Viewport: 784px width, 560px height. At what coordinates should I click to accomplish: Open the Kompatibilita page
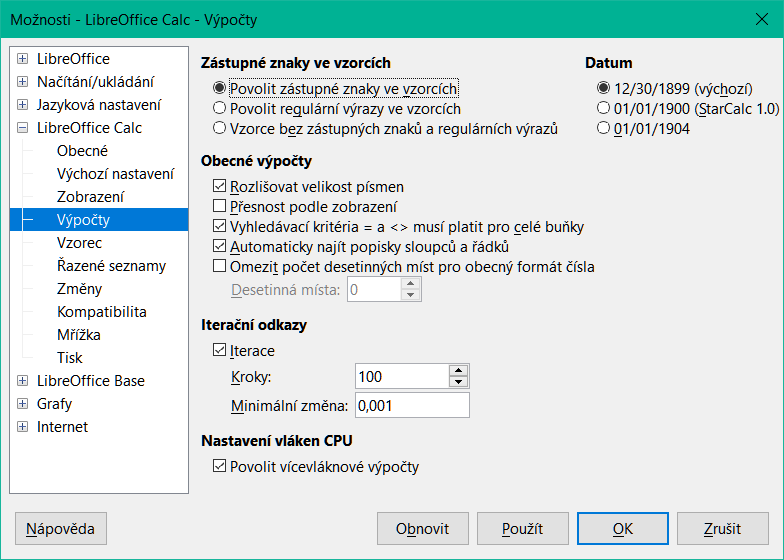coord(102,312)
